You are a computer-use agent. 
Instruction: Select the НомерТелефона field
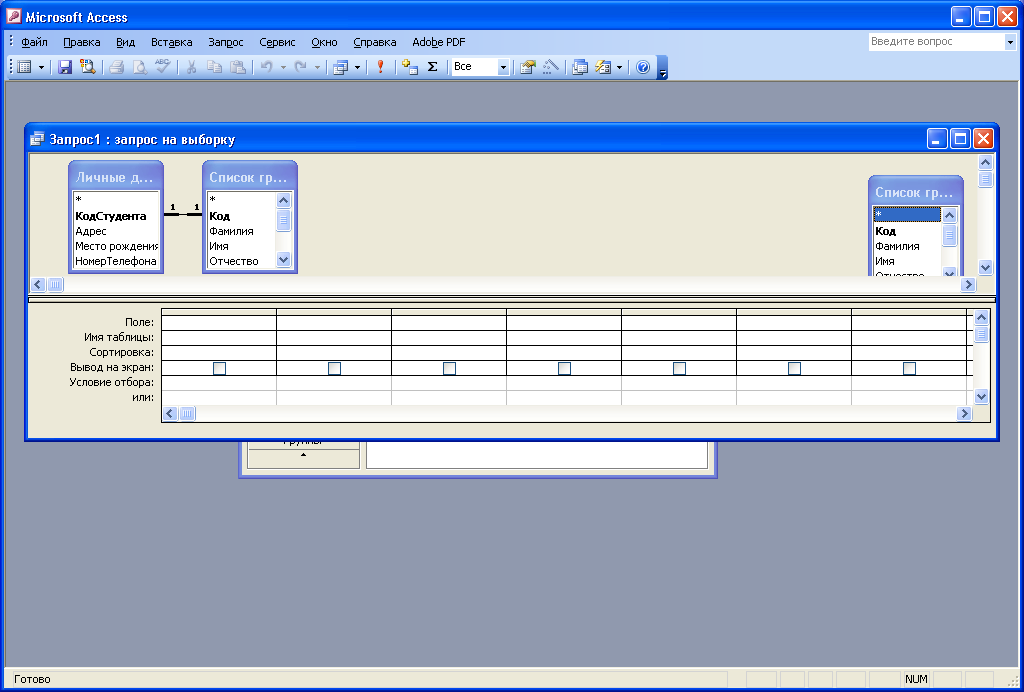116,261
